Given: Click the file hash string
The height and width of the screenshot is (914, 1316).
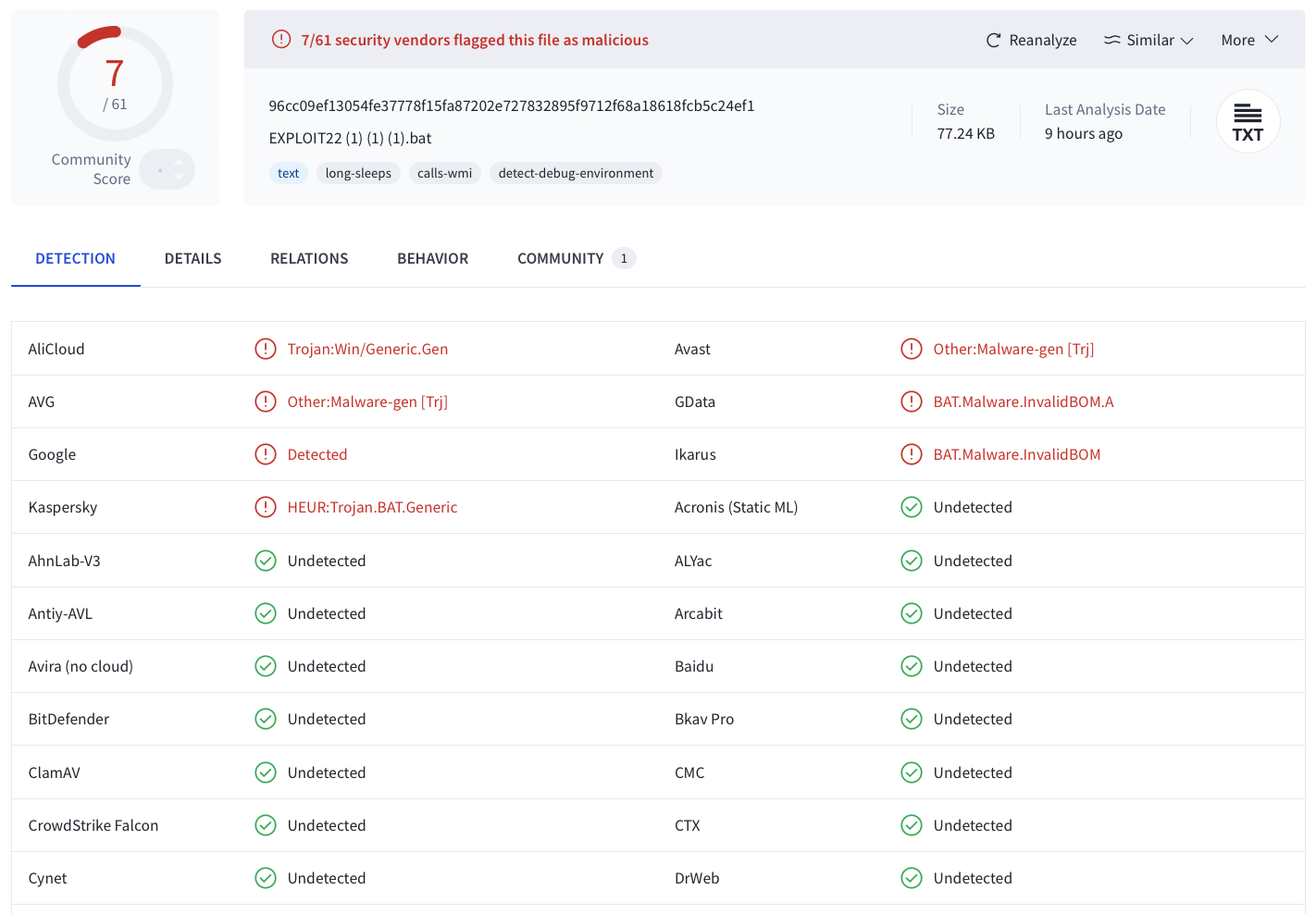Looking at the screenshot, I should coord(512,105).
